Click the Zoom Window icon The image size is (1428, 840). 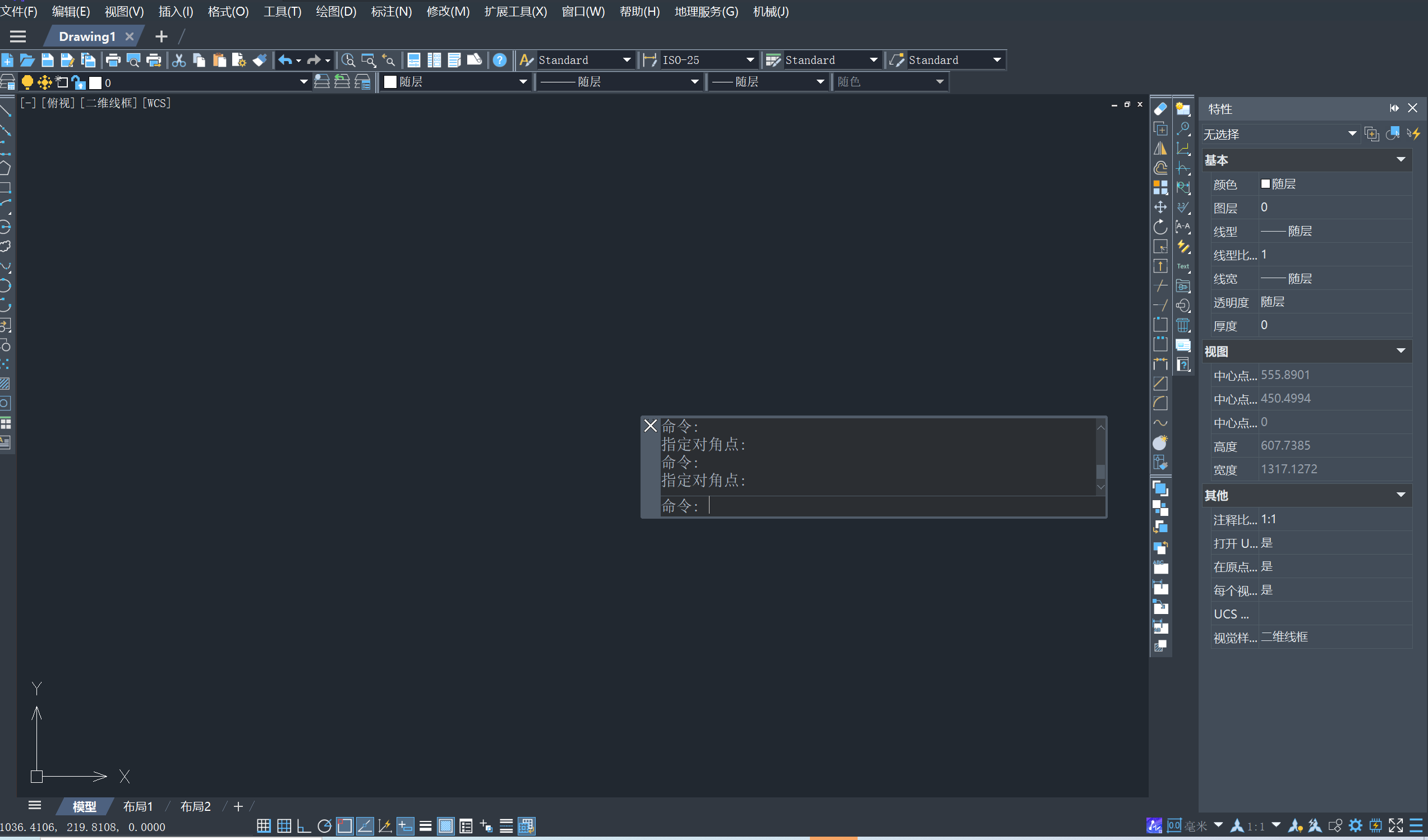(368, 60)
